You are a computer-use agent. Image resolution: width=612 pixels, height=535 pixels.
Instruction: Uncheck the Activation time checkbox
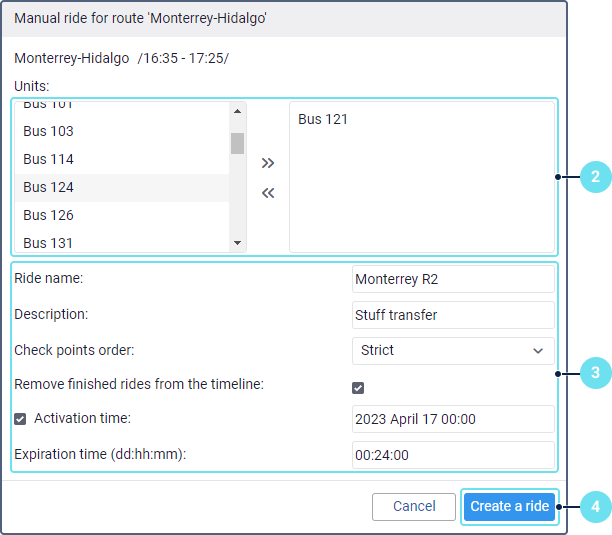pyautogui.click(x=20, y=419)
